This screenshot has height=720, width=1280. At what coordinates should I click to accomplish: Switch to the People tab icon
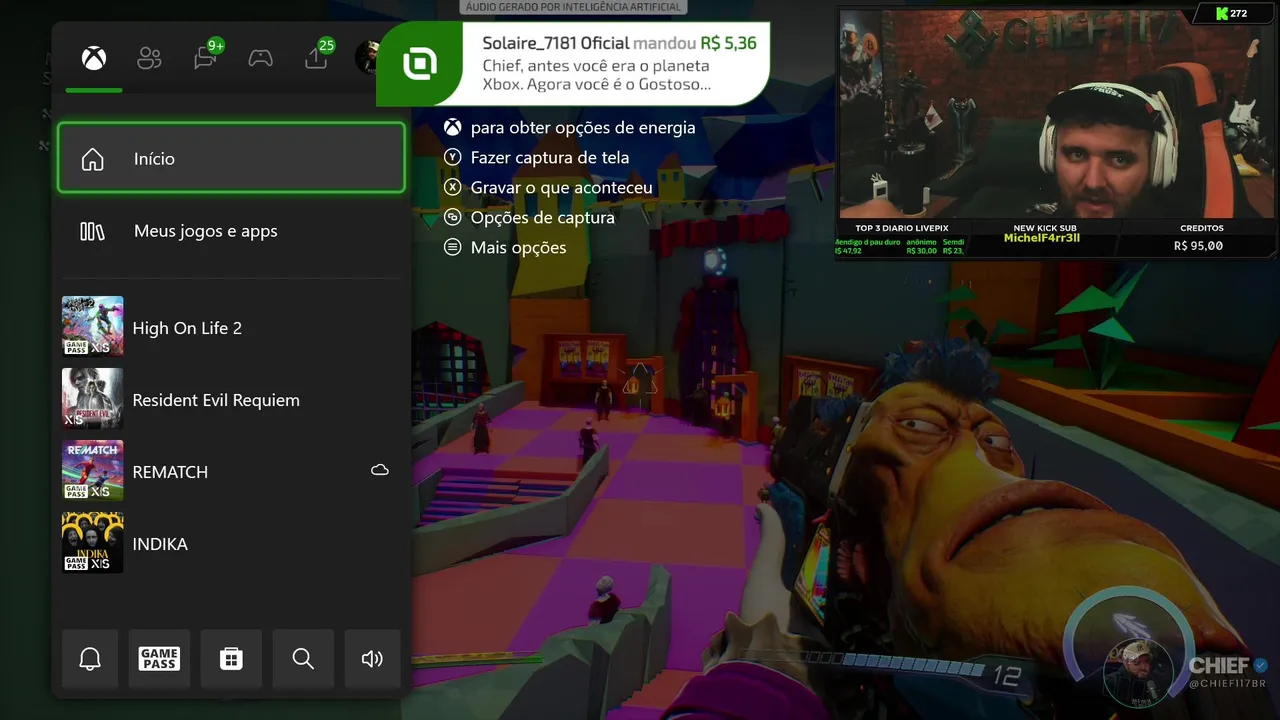(149, 58)
